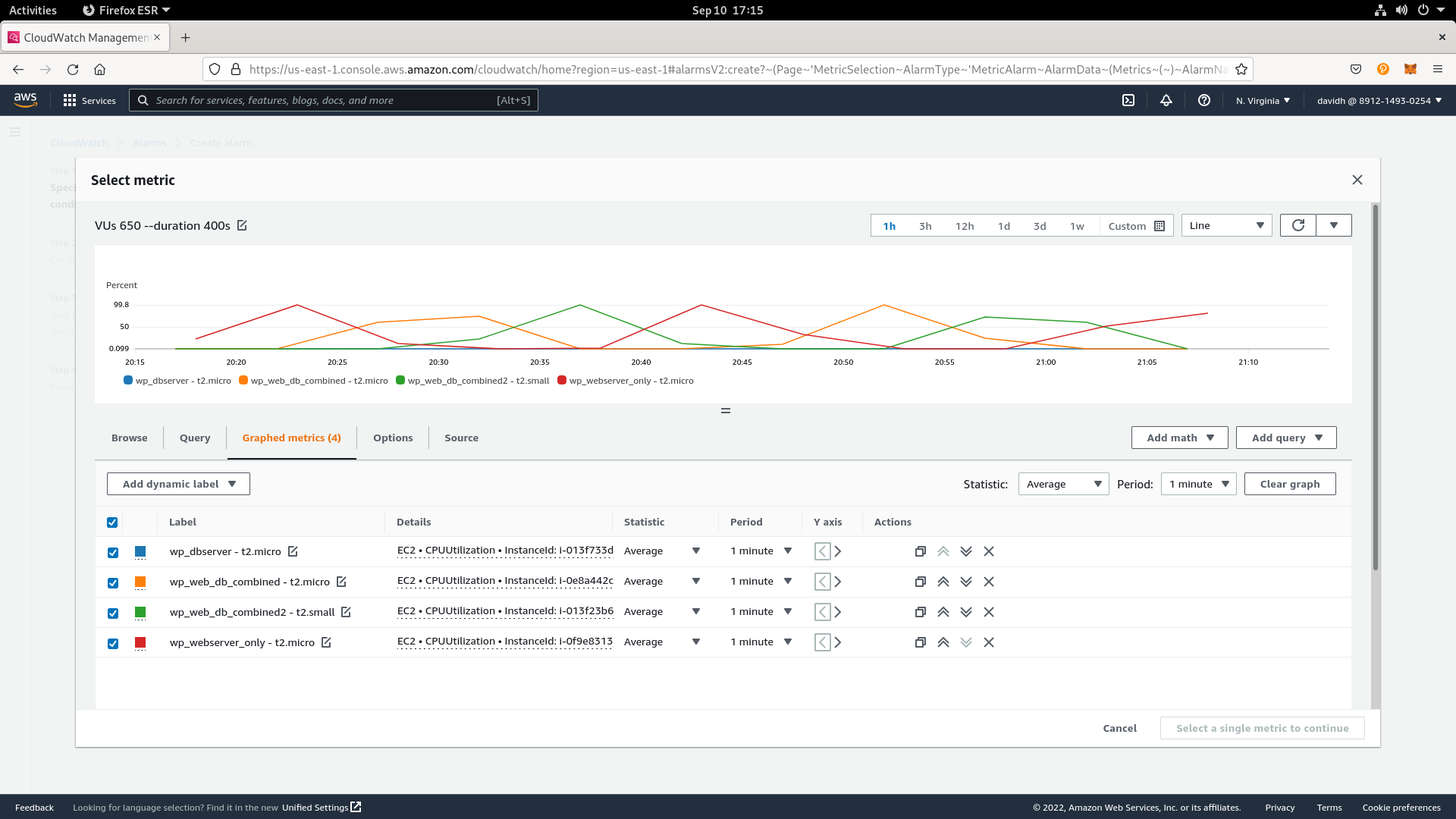Screen dimensions: 1456x819
Task: Click the edit icon beside graph title
Action: pyautogui.click(x=242, y=225)
